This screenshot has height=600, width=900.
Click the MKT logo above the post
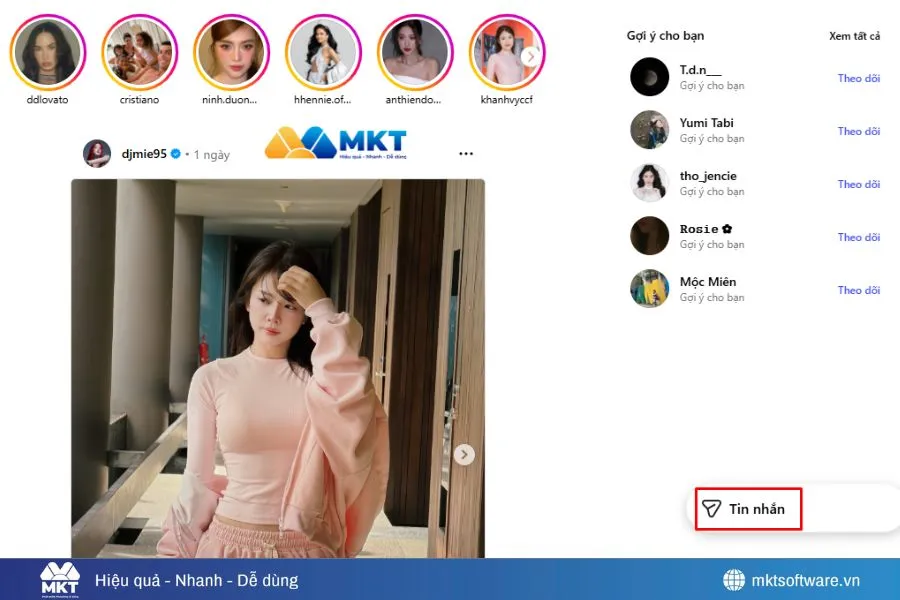335,142
